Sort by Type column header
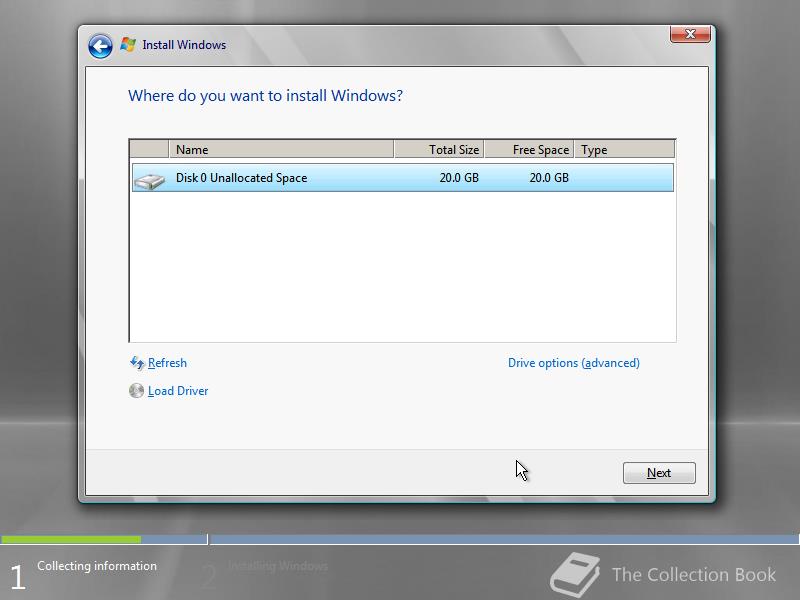800x600 pixels. click(624, 149)
